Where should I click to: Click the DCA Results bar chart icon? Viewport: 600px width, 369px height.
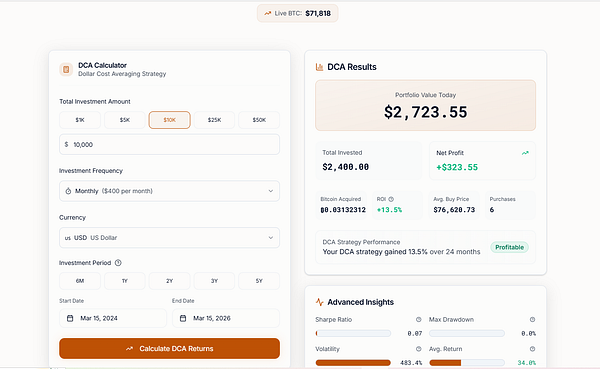coord(320,67)
